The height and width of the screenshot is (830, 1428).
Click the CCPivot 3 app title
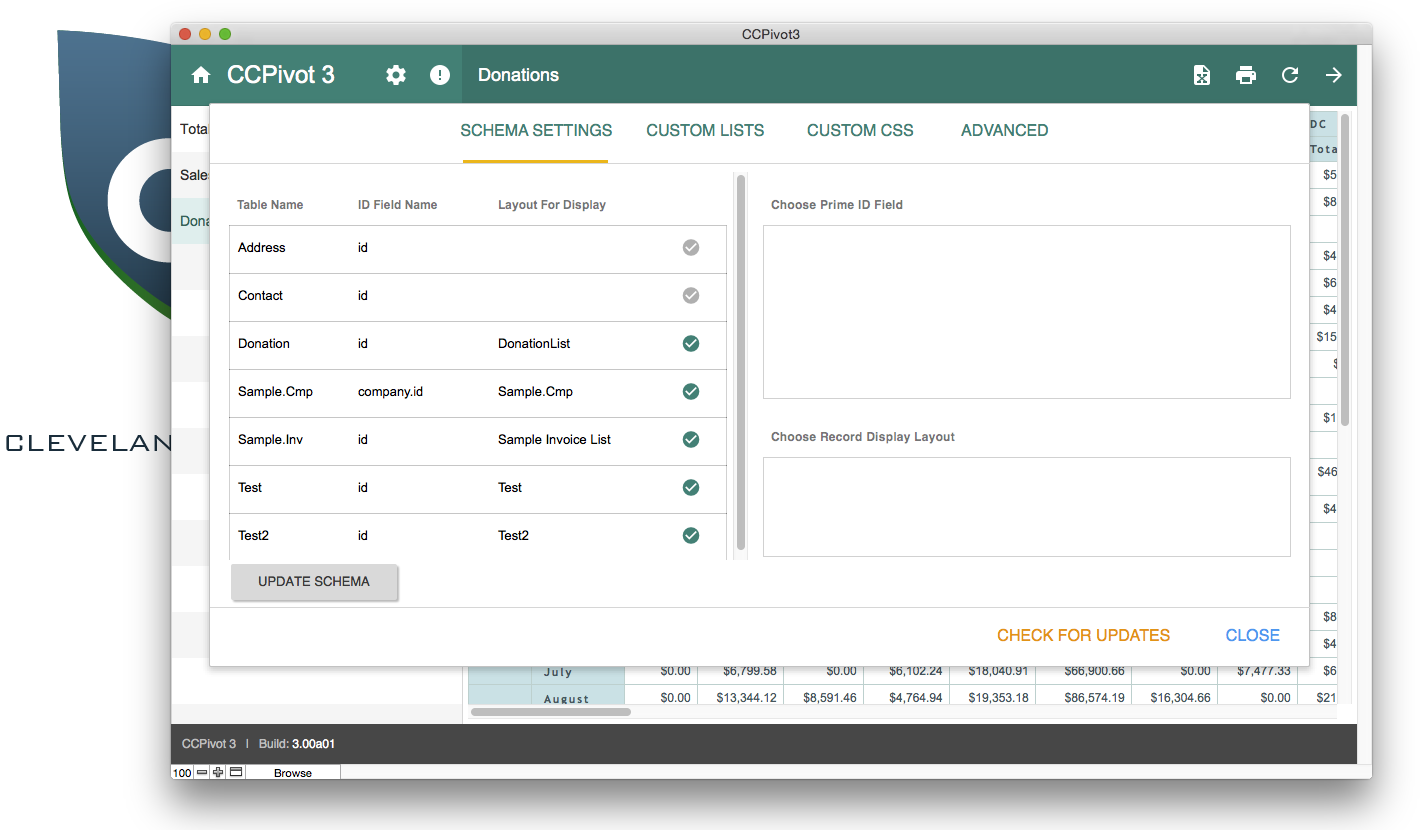281,75
